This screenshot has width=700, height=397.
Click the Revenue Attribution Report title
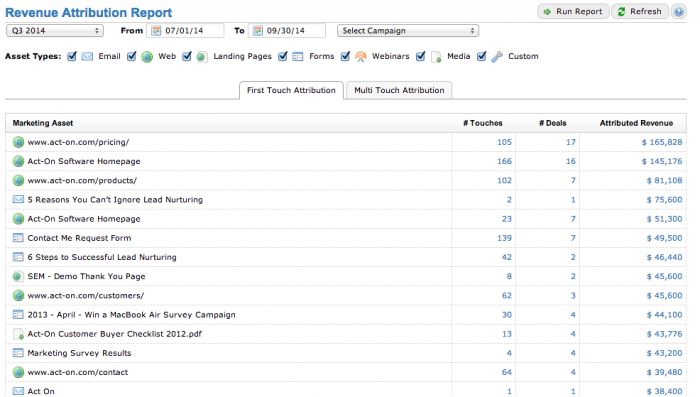coord(88,13)
